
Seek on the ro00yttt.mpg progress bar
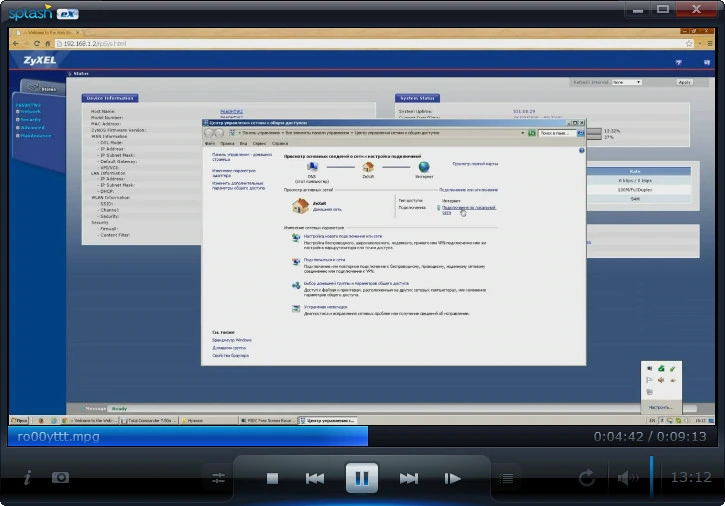(x=362, y=436)
